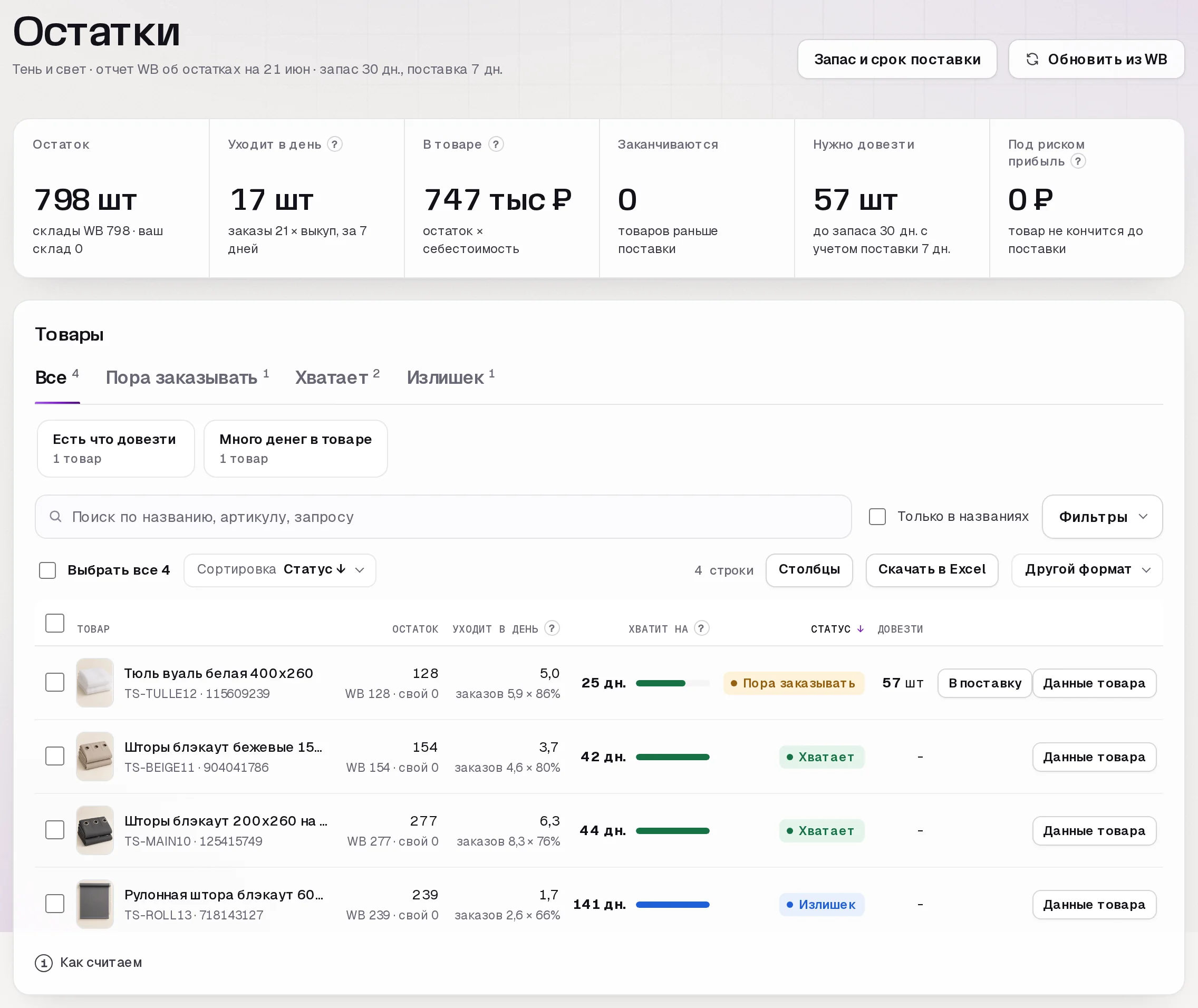Click Скачать в Excel button
Viewport: 1198px width, 1008px height.
coord(932,570)
